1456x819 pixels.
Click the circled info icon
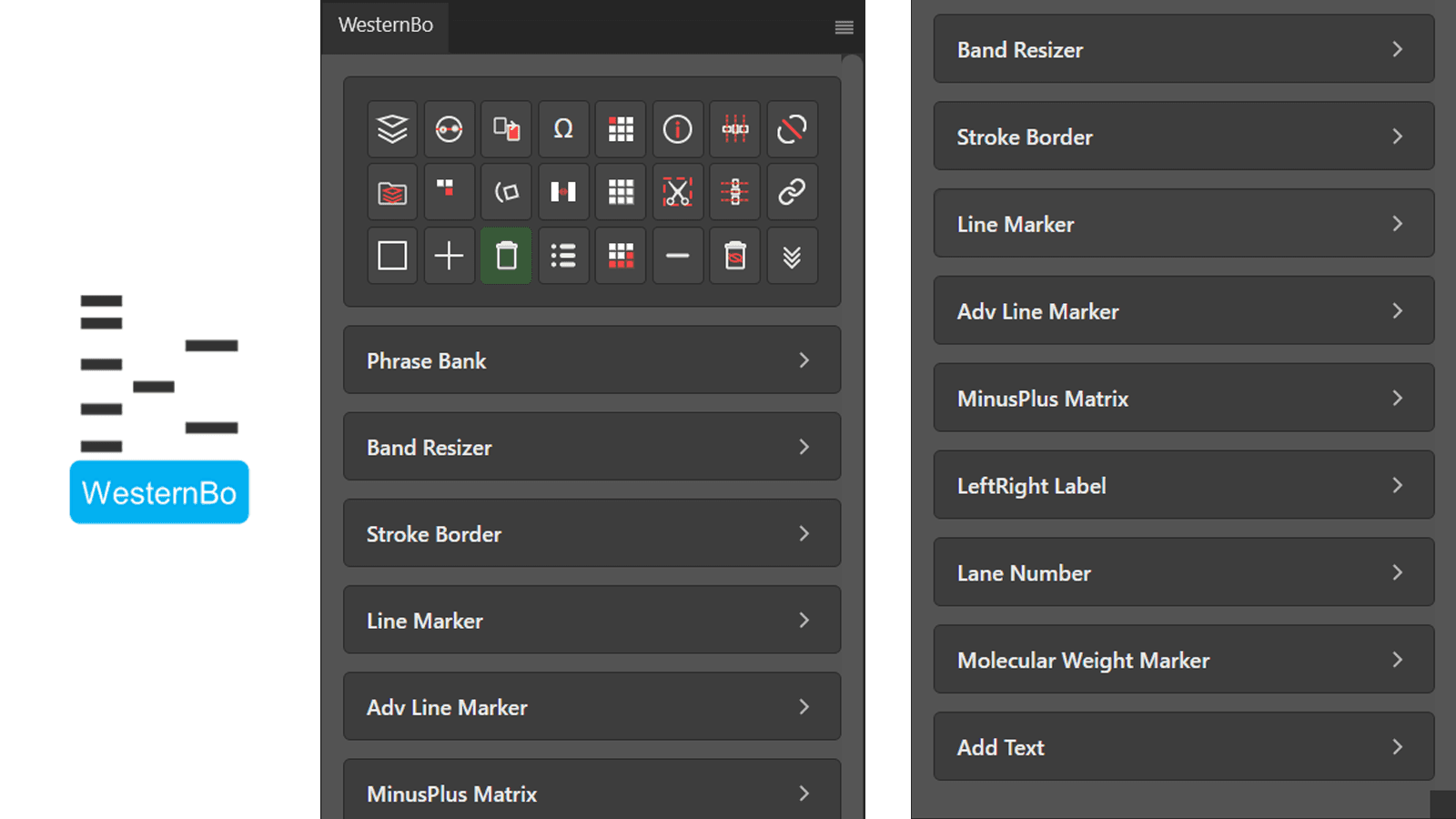click(x=677, y=129)
